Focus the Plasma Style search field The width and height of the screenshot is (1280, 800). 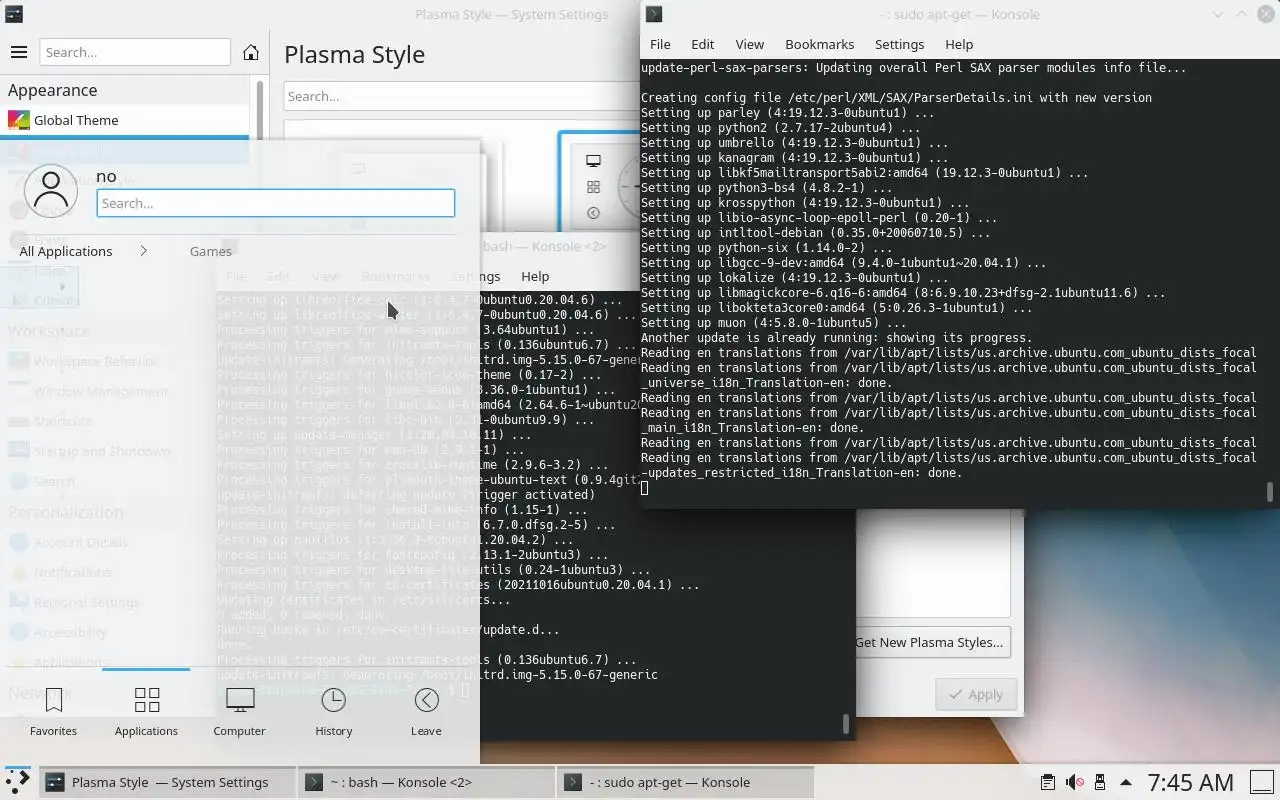point(462,96)
